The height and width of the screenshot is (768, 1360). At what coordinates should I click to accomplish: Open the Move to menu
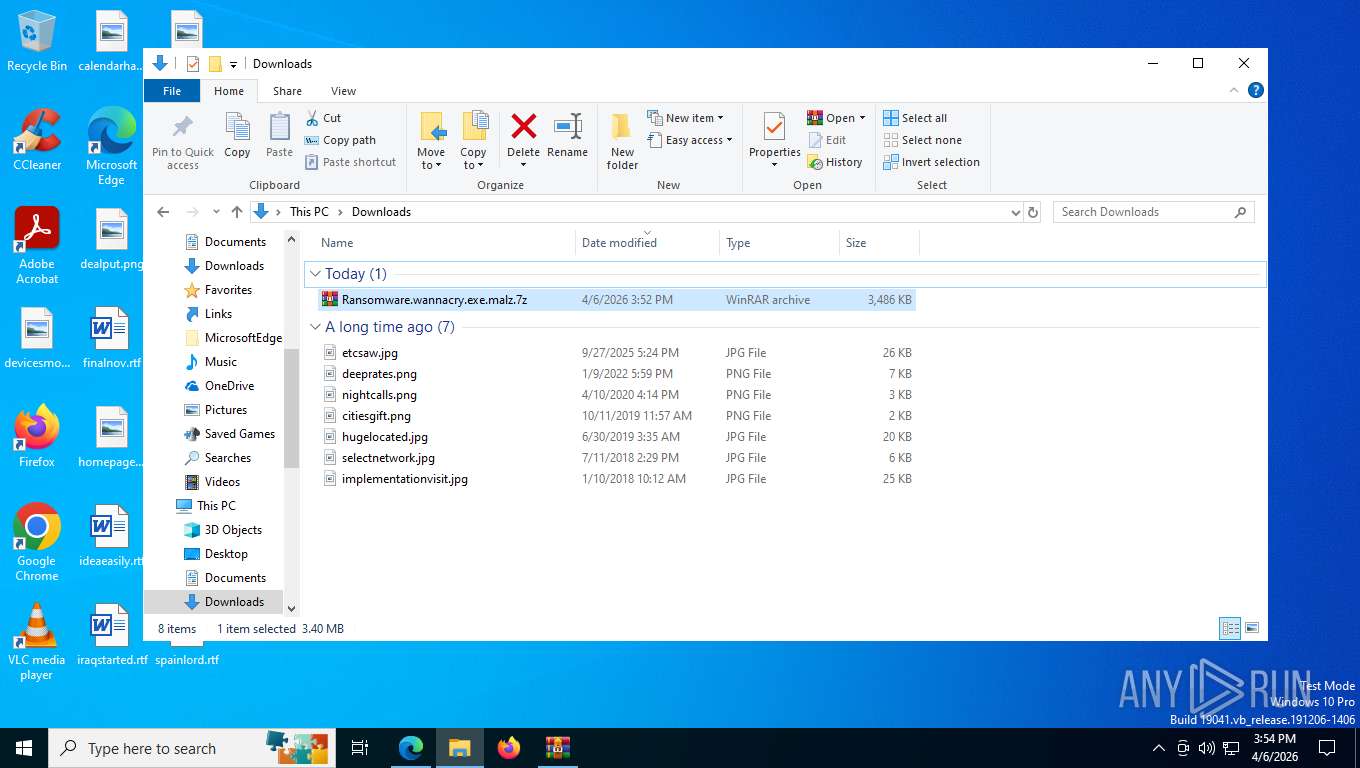431,140
